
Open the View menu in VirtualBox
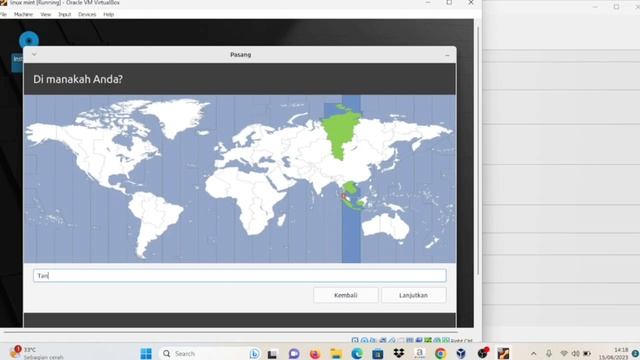coord(45,14)
